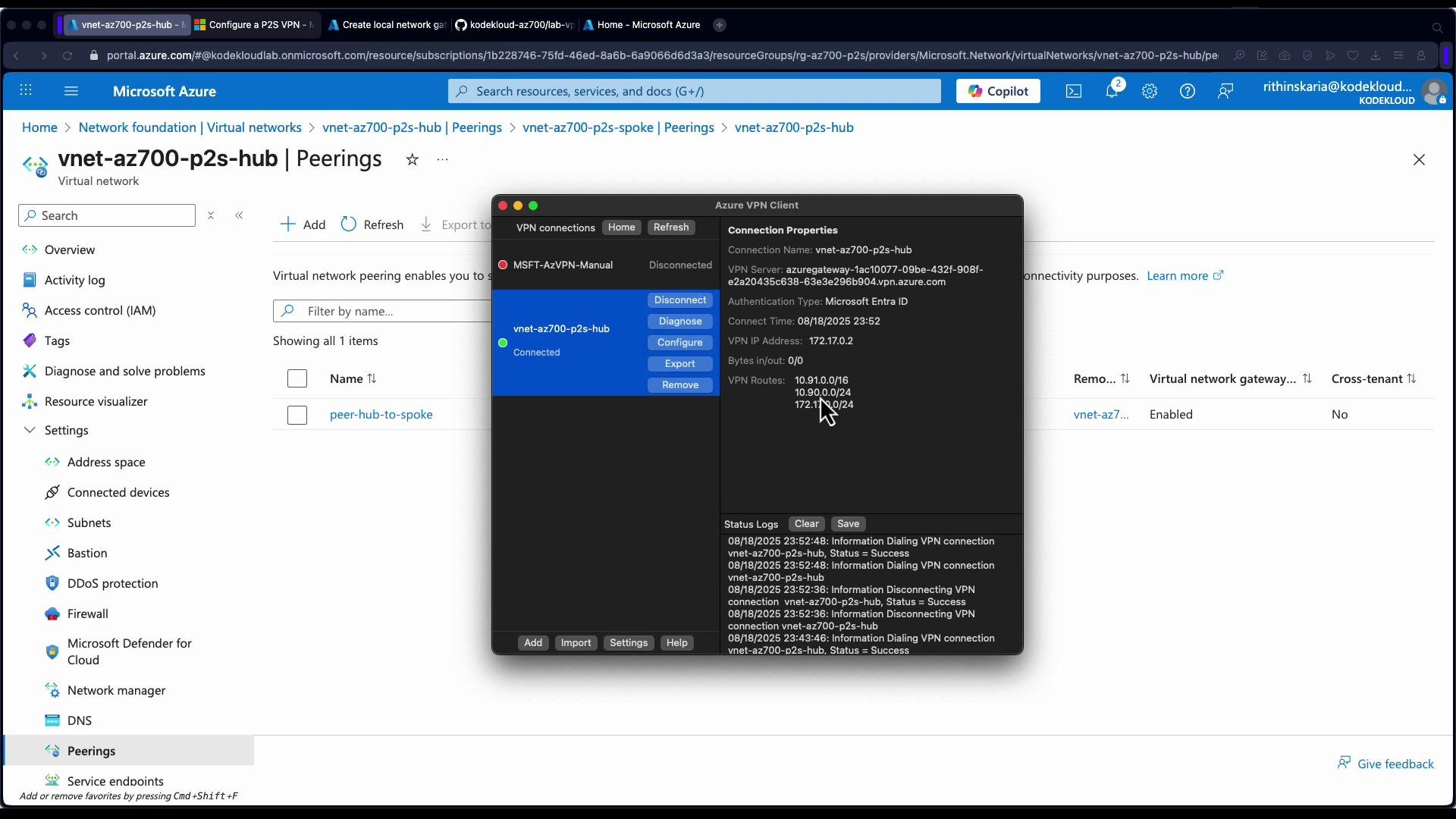Open the Learn more link
The image size is (1456, 819).
click(1185, 275)
